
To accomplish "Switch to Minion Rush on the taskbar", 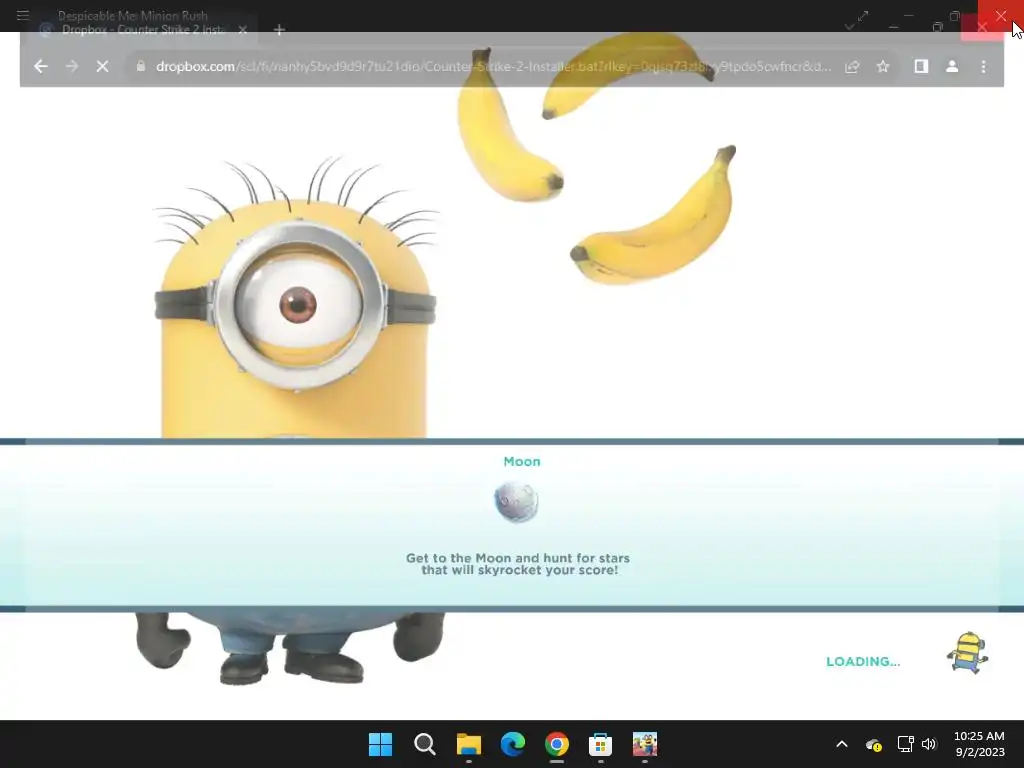I will coord(645,744).
